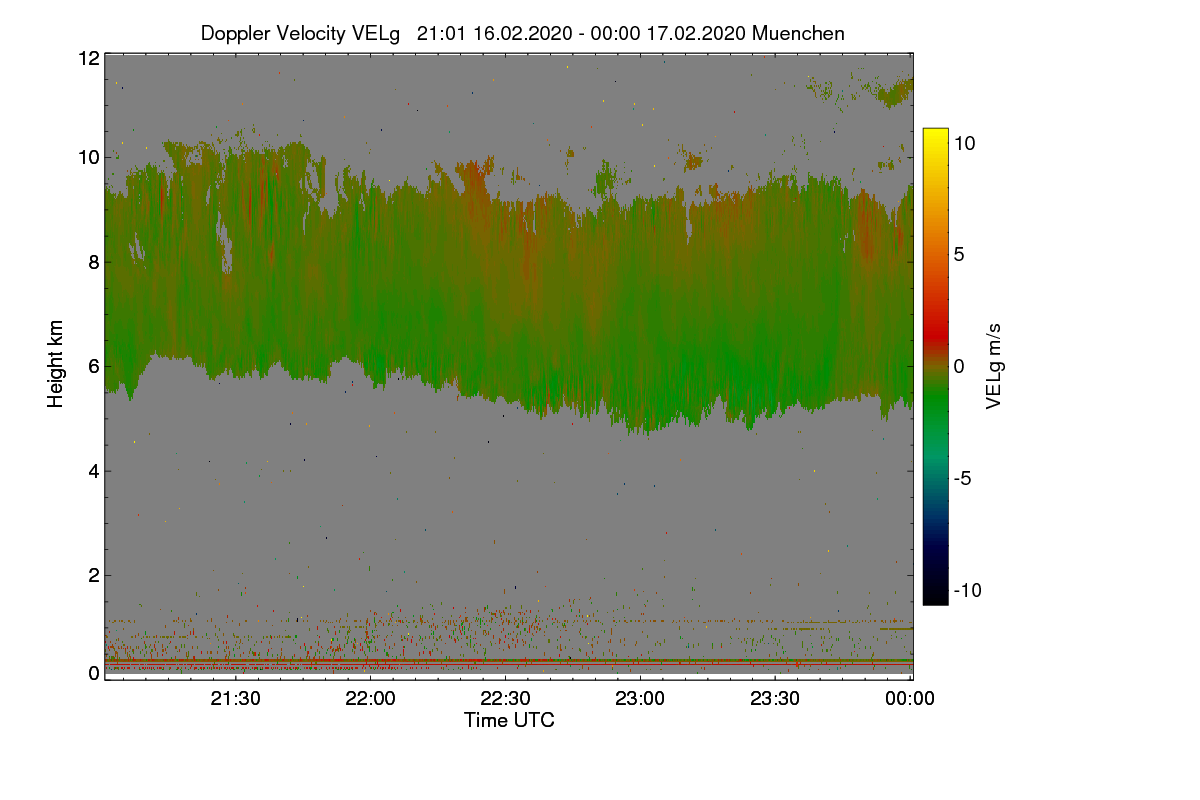The height and width of the screenshot is (800, 1200).
Task: Click the red section of the colorbar
Action: [935, 335]
